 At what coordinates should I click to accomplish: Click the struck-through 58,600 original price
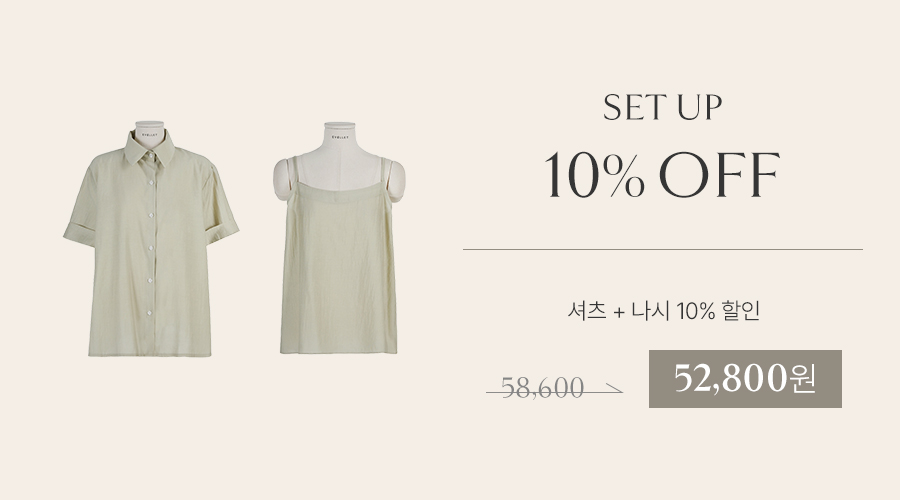[x=542, y=388]
